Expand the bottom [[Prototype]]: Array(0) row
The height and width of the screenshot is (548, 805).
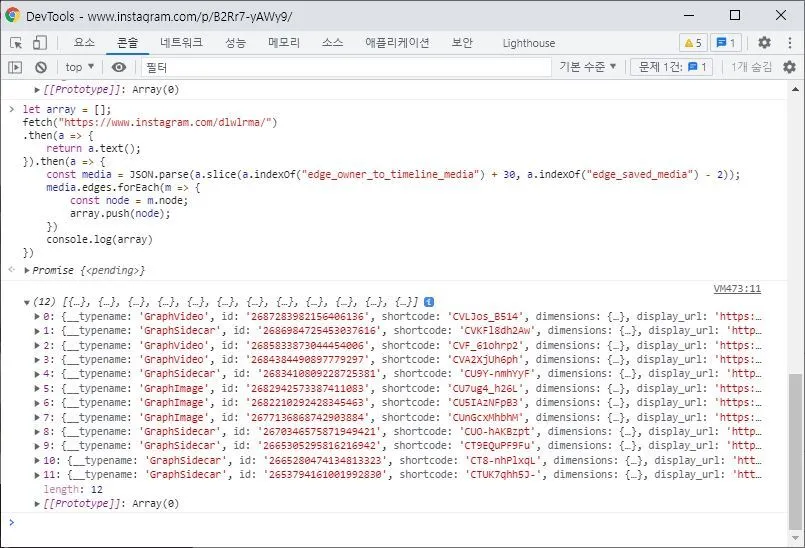[x=37, y=504]
